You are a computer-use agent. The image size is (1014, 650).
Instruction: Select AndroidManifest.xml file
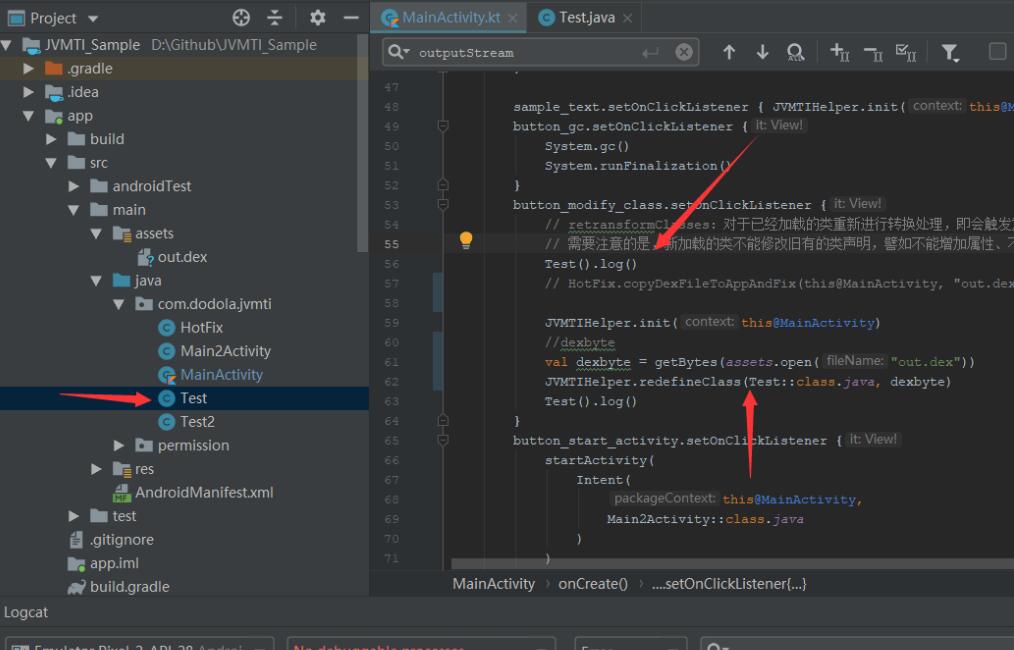tap(193, 492)
